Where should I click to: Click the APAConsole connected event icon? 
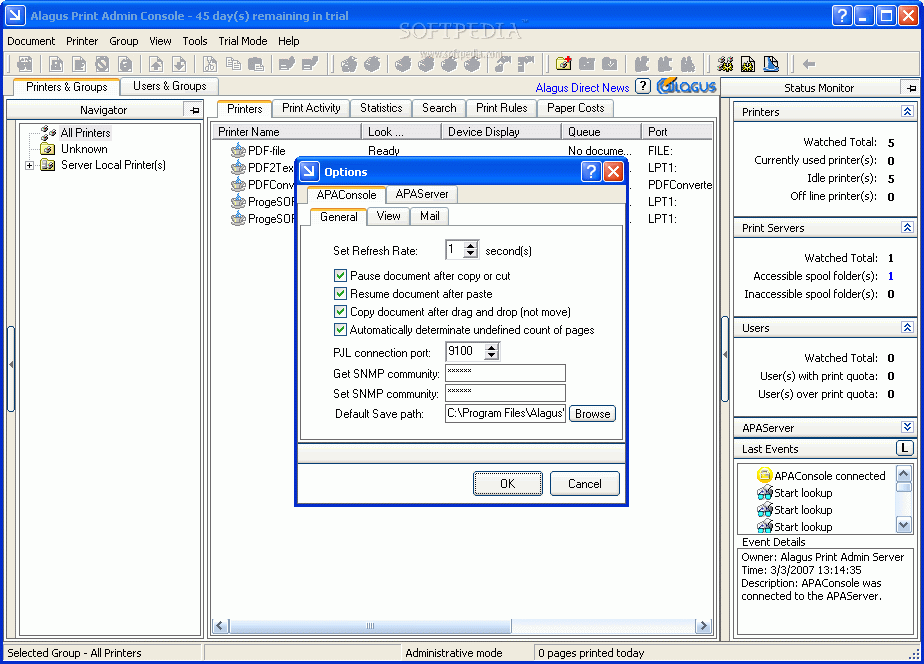point(764,475)
